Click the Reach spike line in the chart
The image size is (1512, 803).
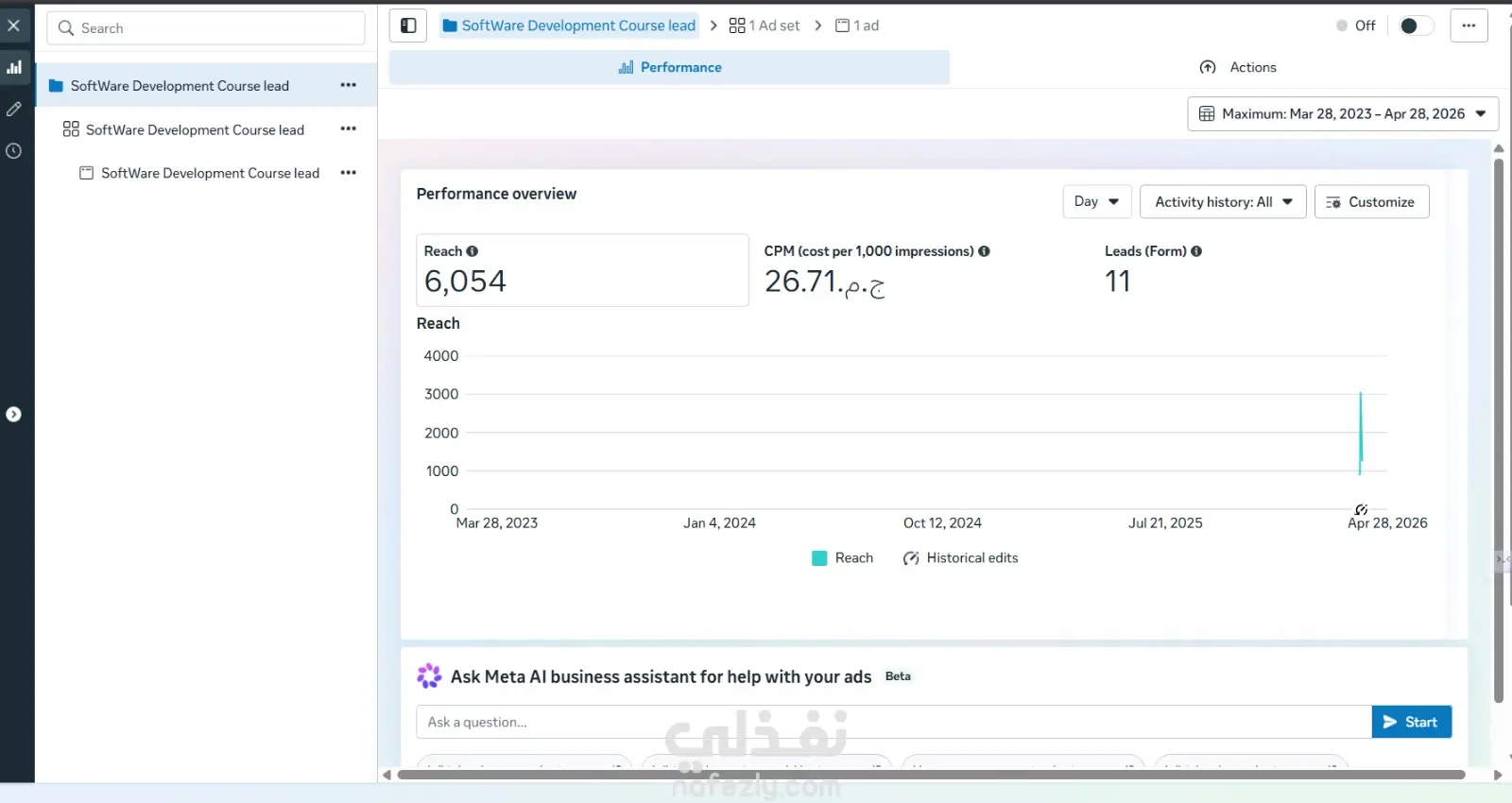tap(1361, 433)
